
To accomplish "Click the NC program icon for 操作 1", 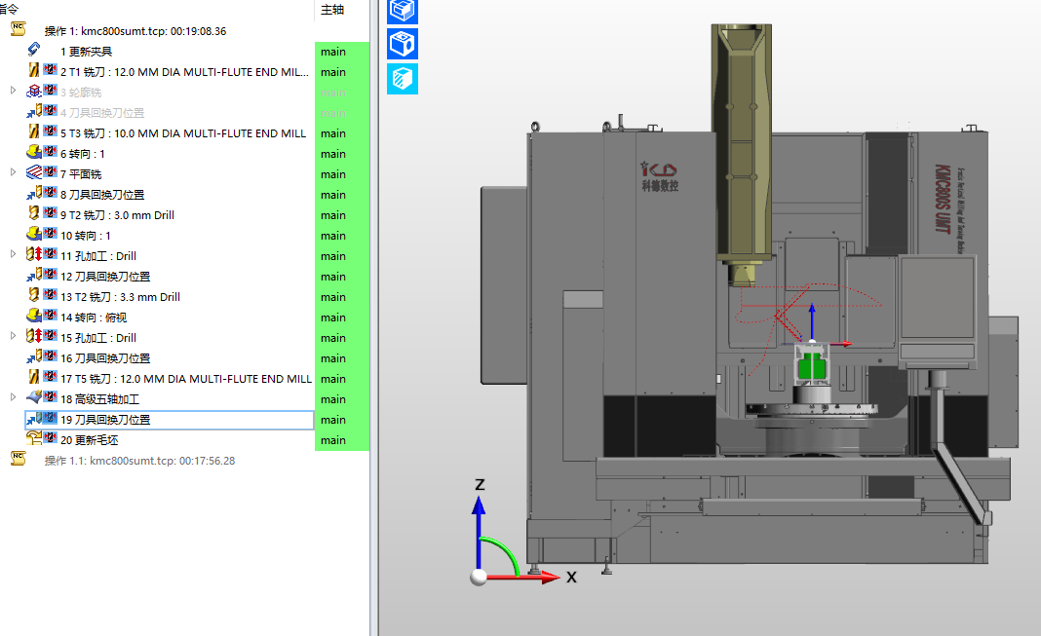I will tap(18, 29).
